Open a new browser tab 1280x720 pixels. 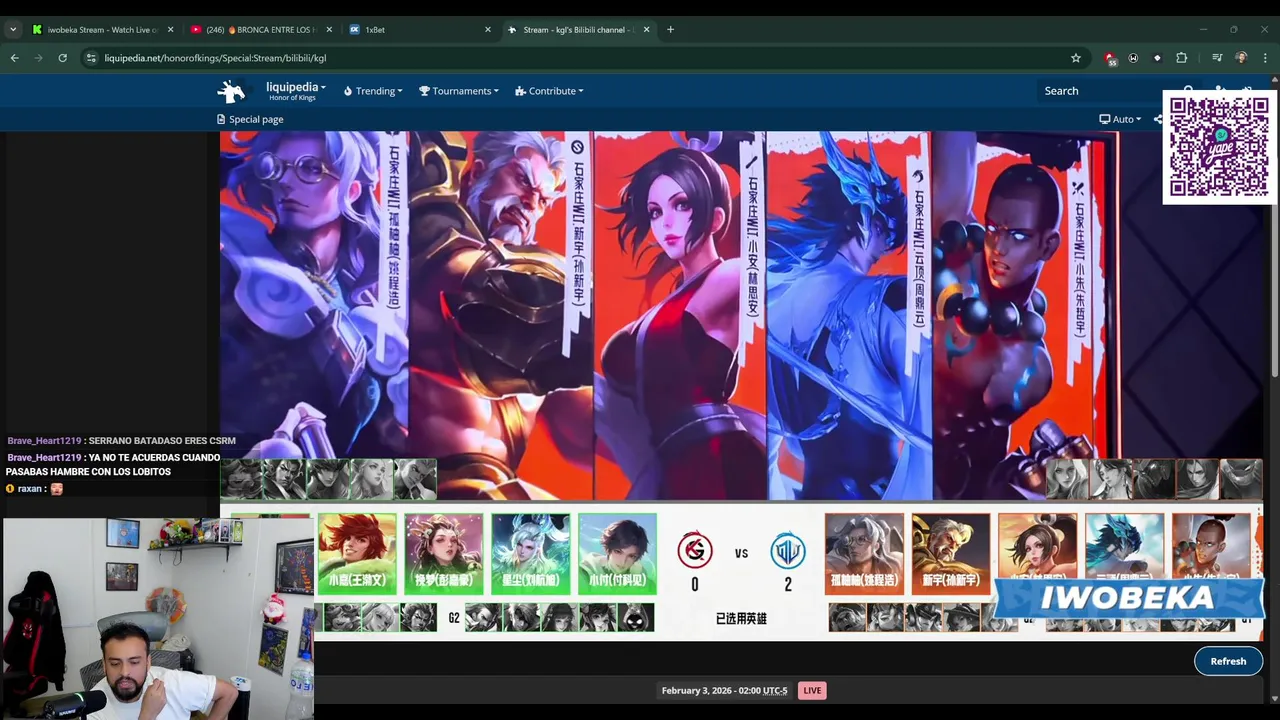coord(670,30)
